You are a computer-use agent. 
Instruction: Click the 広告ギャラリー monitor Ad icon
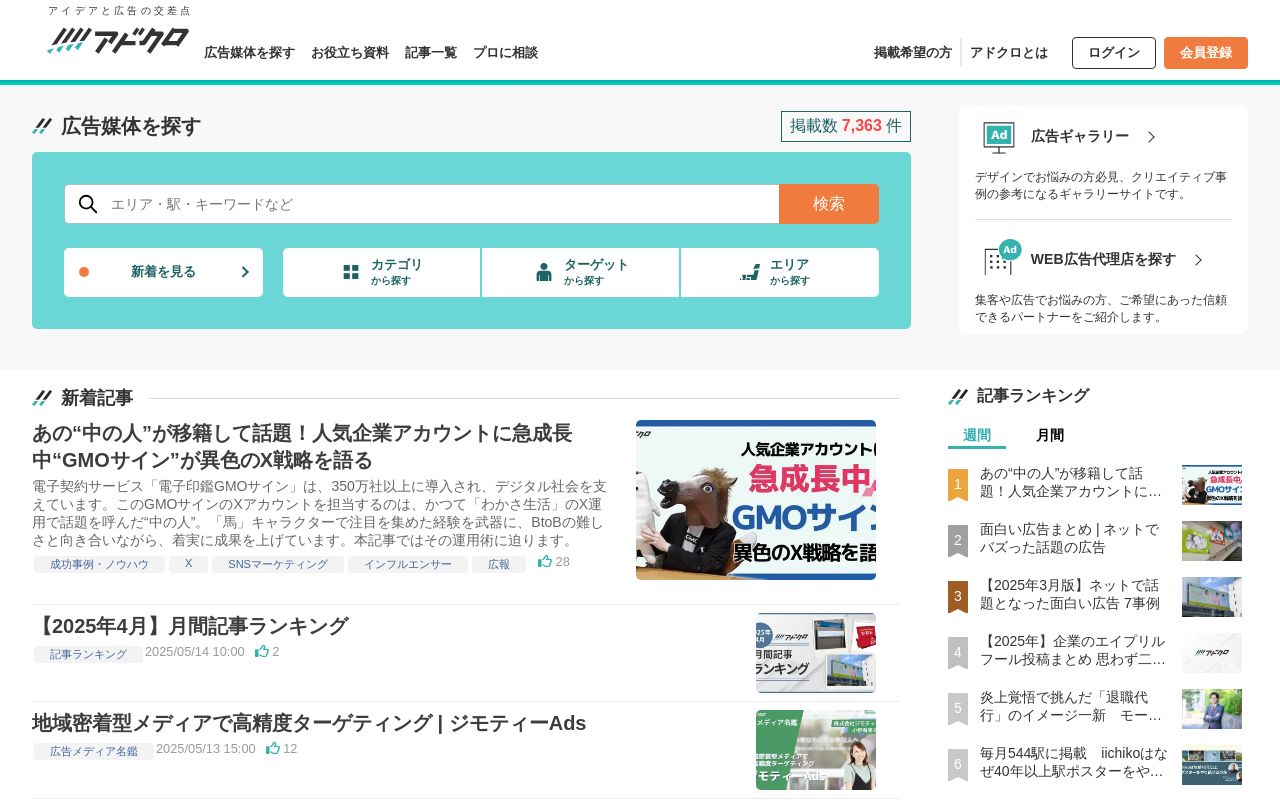point(999,137)
